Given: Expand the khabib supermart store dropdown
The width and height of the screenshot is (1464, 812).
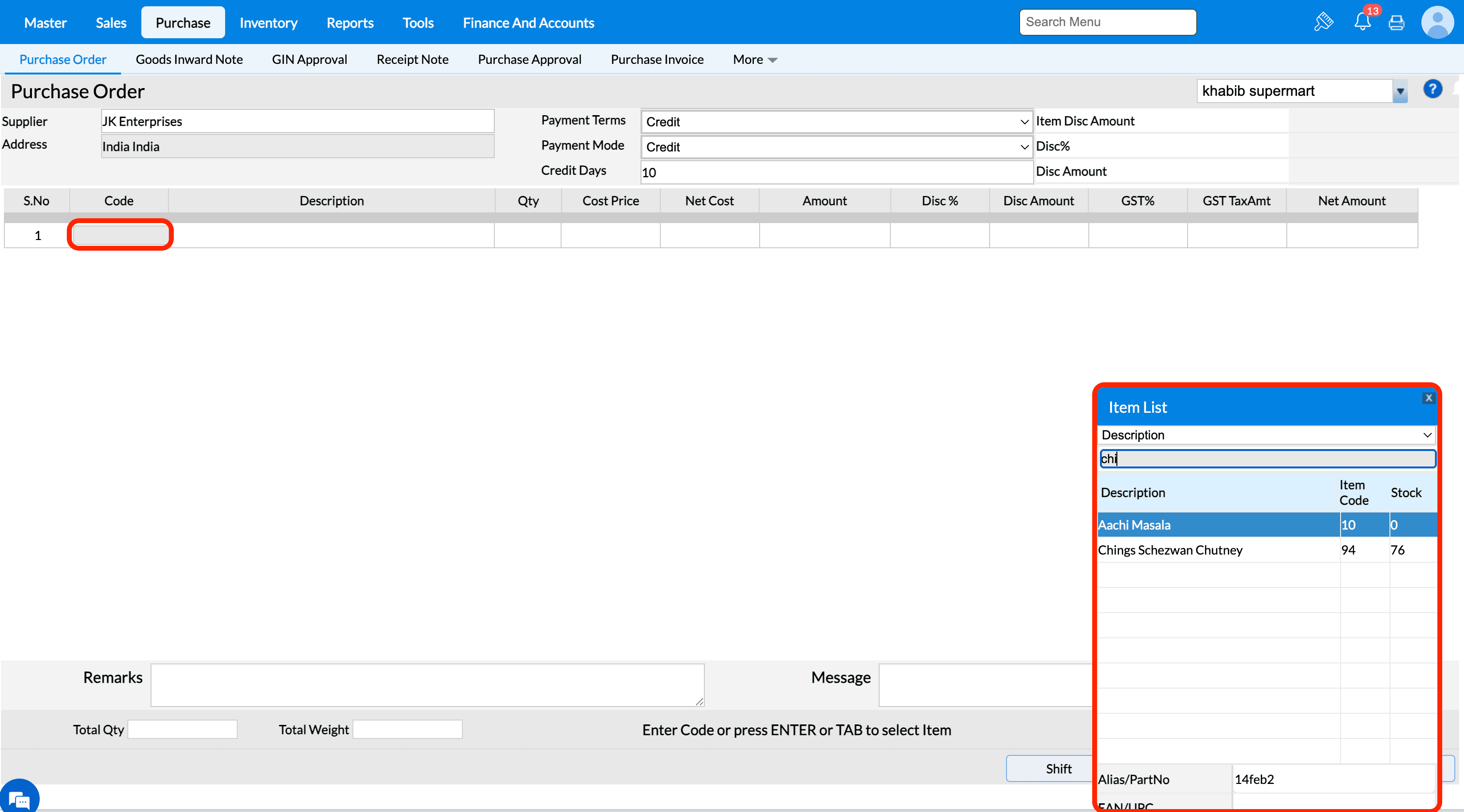Looking at the screenshot, I should (1400, 91).
